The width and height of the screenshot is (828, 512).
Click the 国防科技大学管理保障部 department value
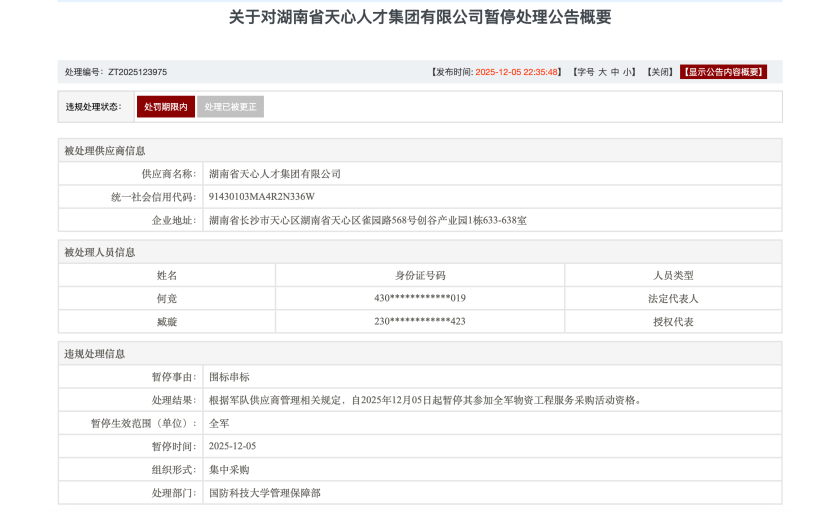(264, 493)
